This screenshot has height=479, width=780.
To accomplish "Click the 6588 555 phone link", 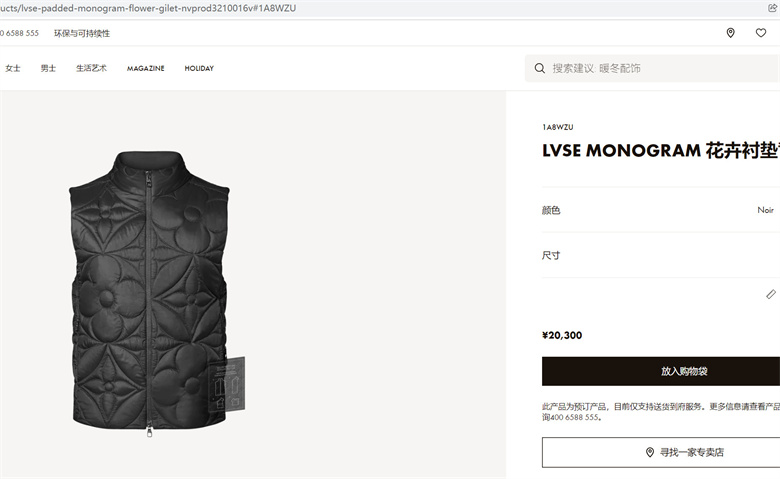I will coord(19,33).
